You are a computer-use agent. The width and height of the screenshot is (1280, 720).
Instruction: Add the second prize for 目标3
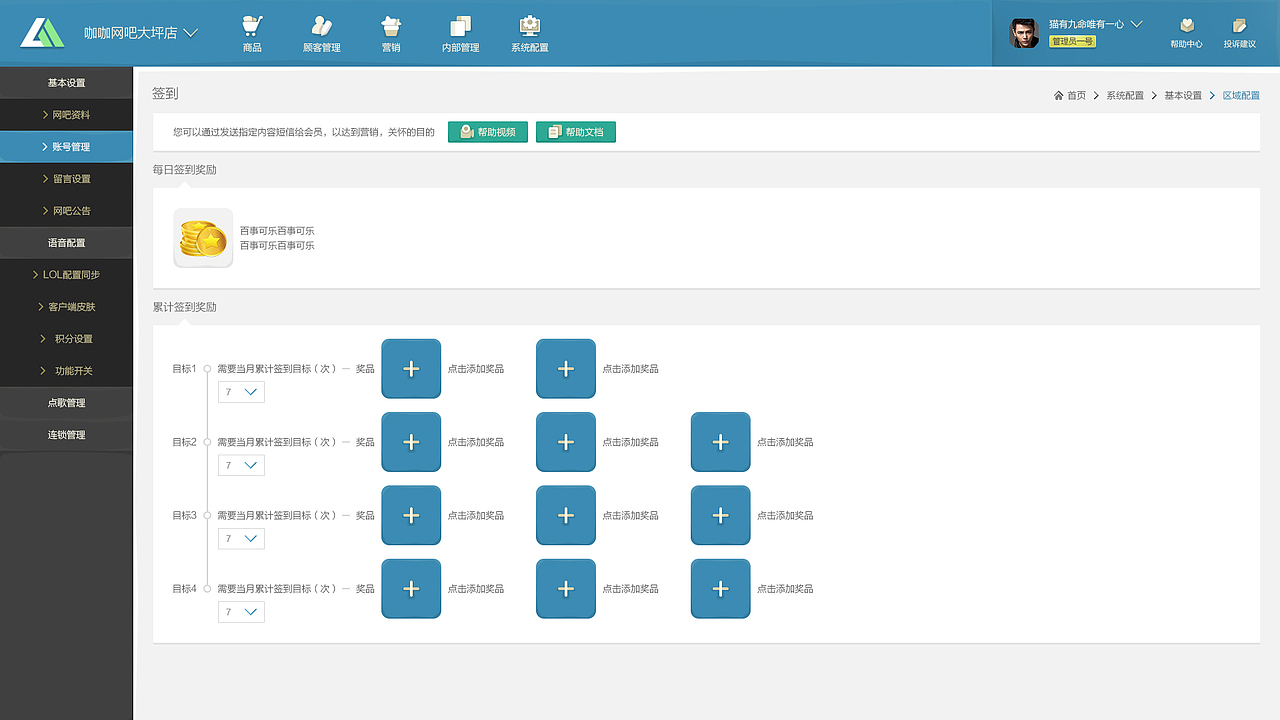click(566, 516)
